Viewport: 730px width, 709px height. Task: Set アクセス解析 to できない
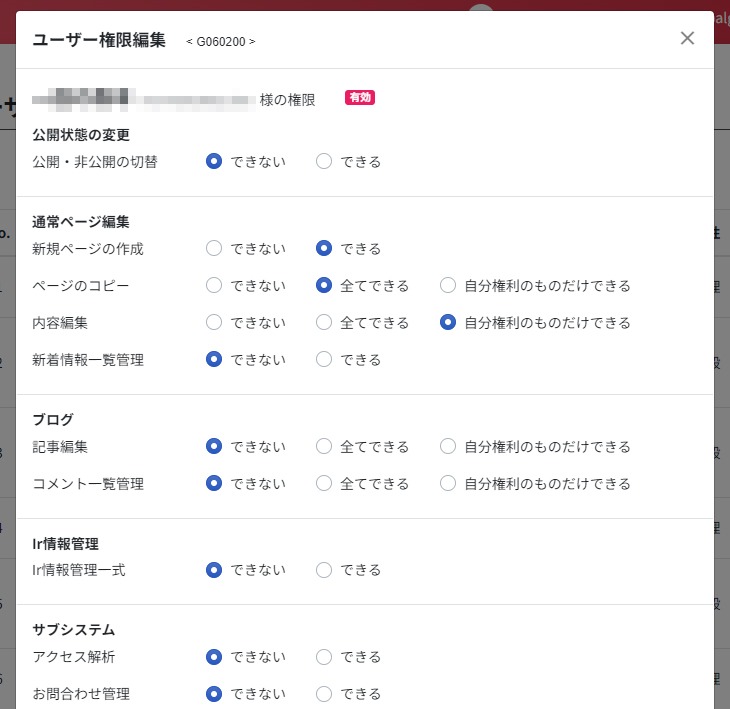pos(214,657)
